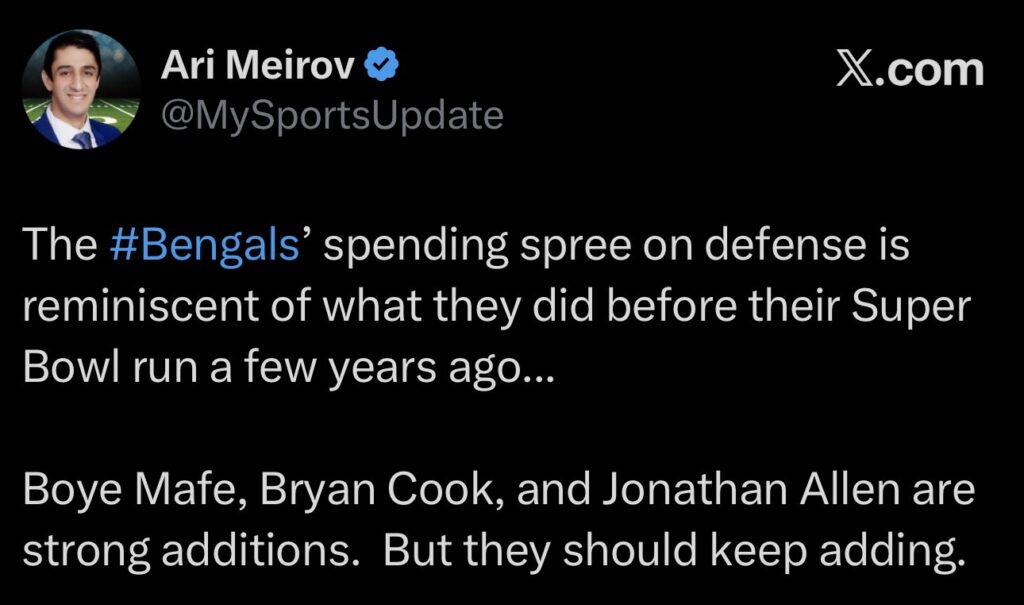The image size is (1024, 605).
Task: Open the #Bengals hashtag link
Action: [204, 246]
